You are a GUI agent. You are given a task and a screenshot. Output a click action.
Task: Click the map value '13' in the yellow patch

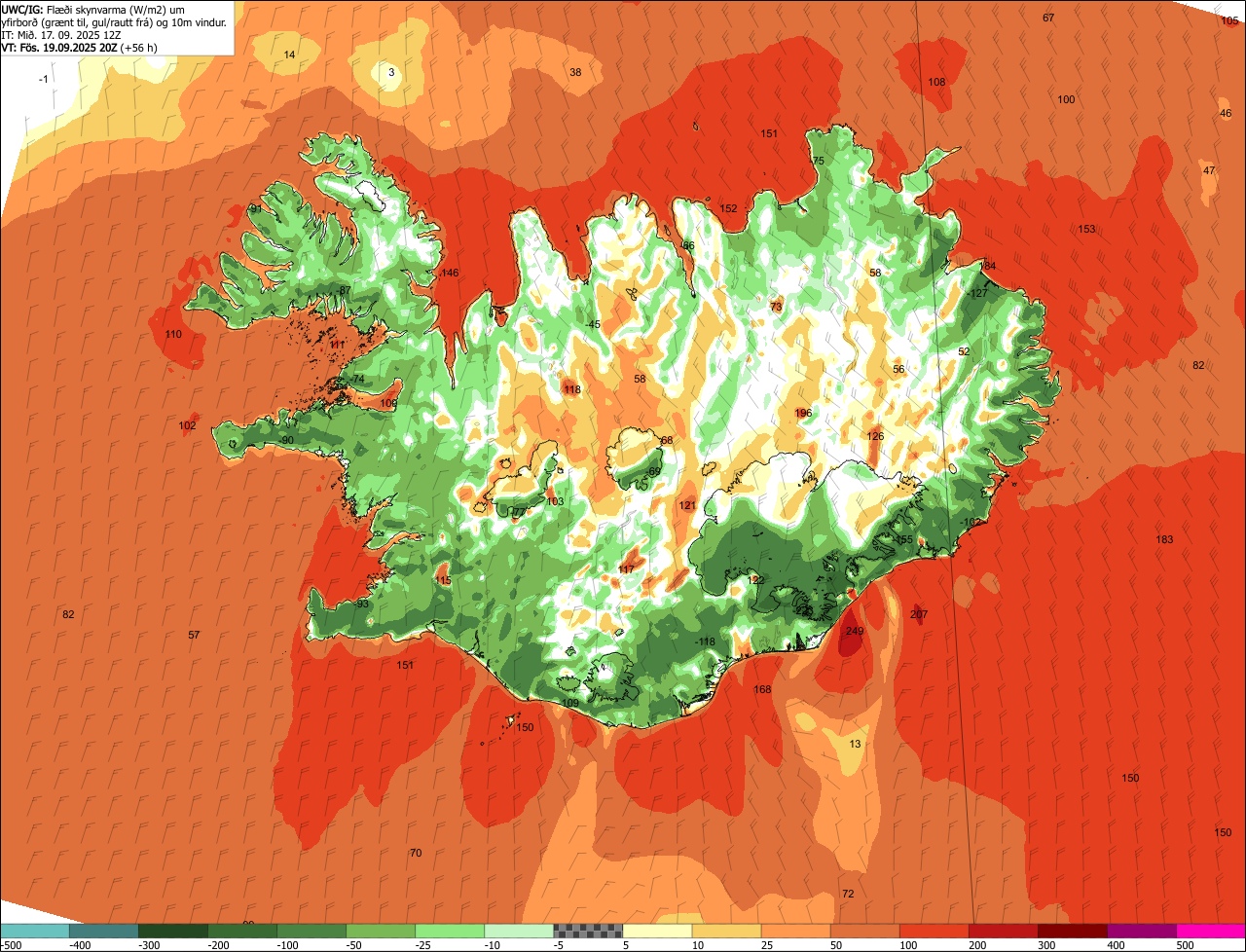(x=856, y=744)
